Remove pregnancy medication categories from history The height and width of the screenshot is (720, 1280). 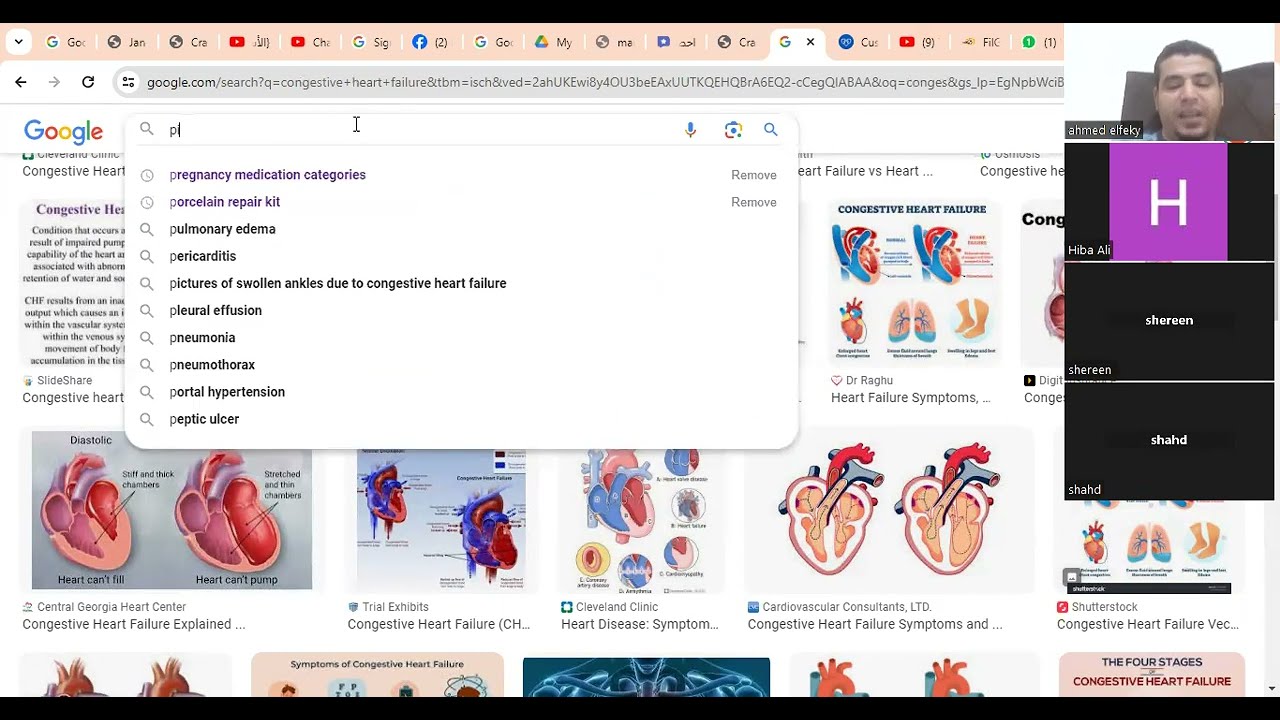coord(753,175)
